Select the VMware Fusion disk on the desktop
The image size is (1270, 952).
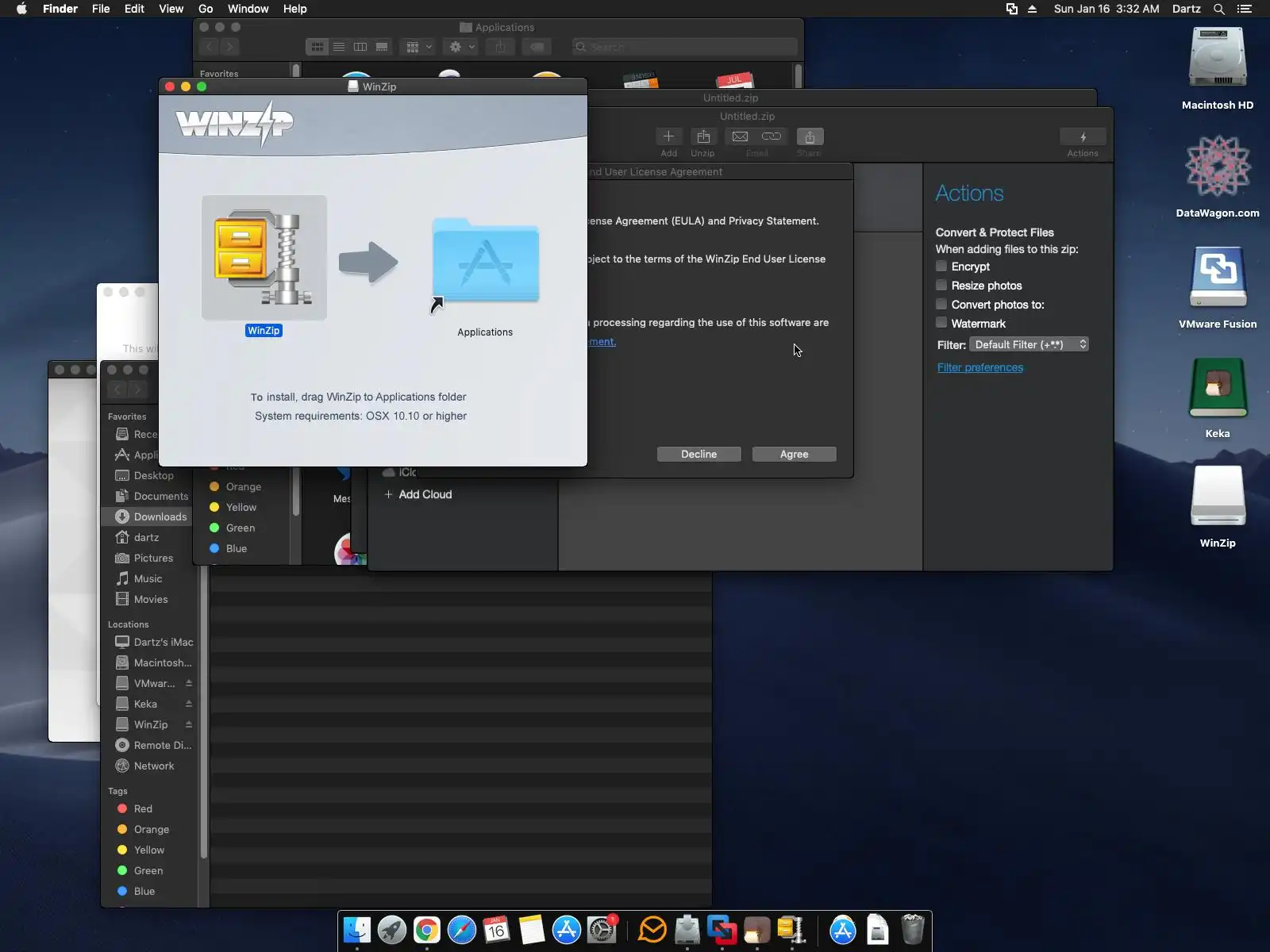coord(1218,277)
